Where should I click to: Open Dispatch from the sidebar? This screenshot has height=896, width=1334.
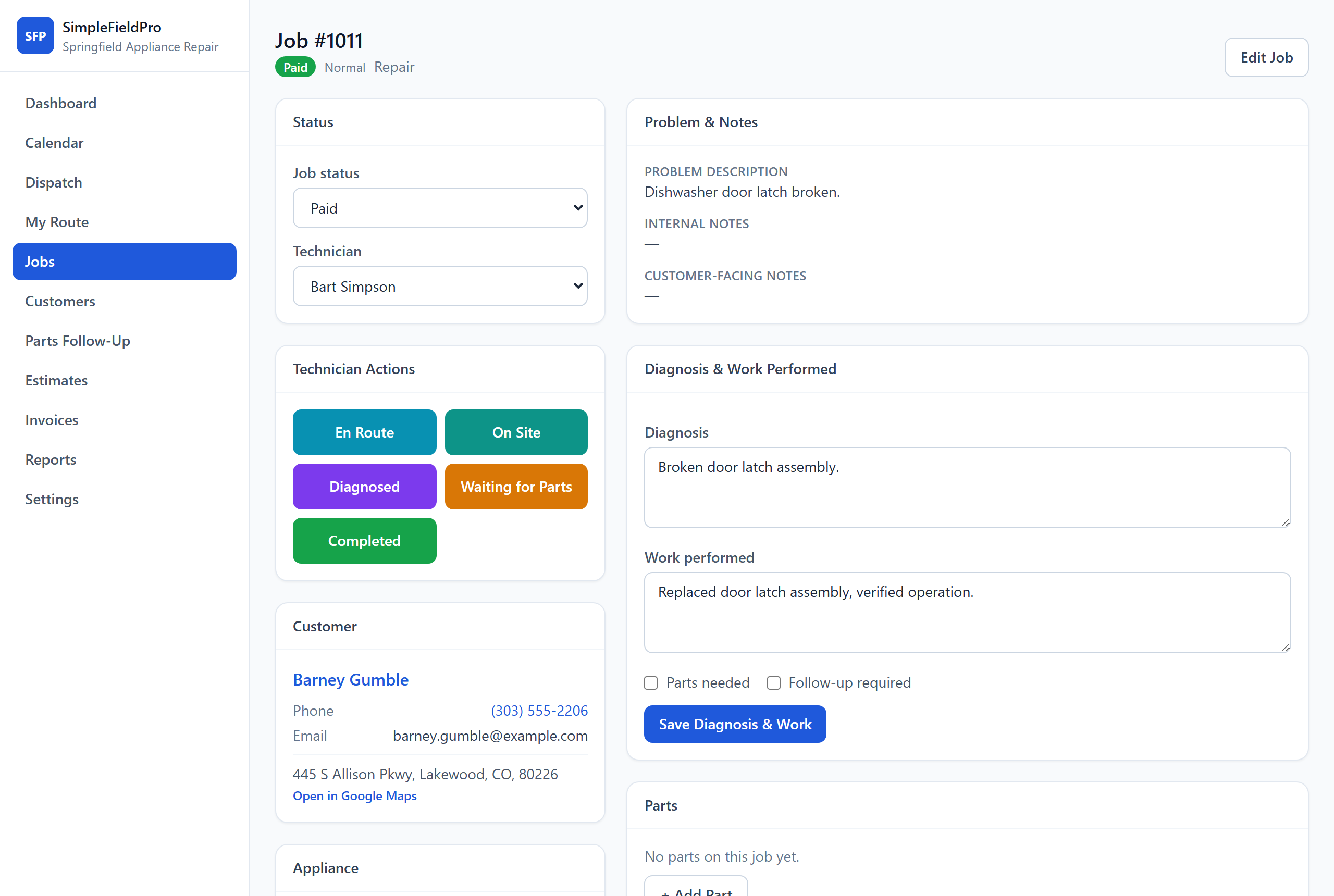point(124,182)
